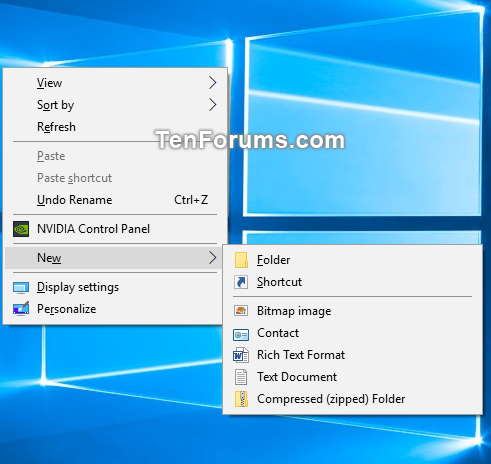Choose Text Document in the New submenu

[x=352, y=377]
